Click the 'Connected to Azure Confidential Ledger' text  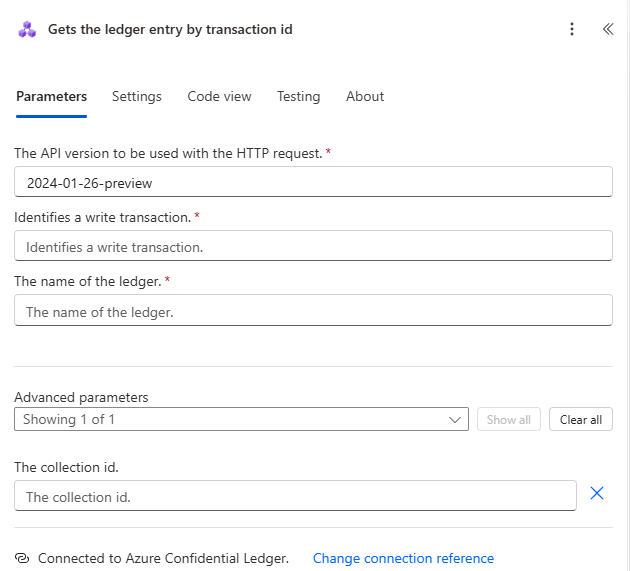point(163,558)
